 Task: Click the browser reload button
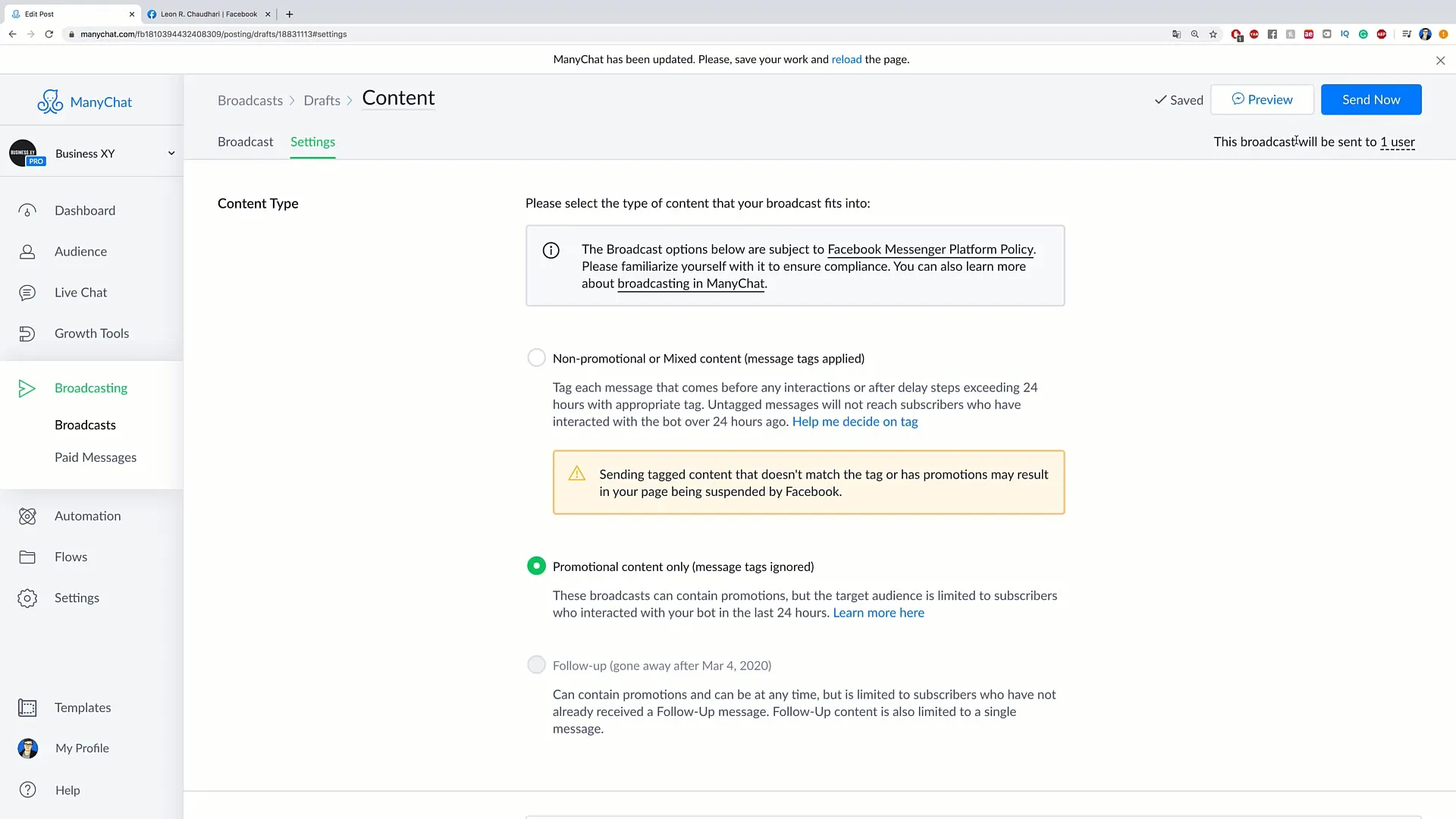tap(49, 34)
